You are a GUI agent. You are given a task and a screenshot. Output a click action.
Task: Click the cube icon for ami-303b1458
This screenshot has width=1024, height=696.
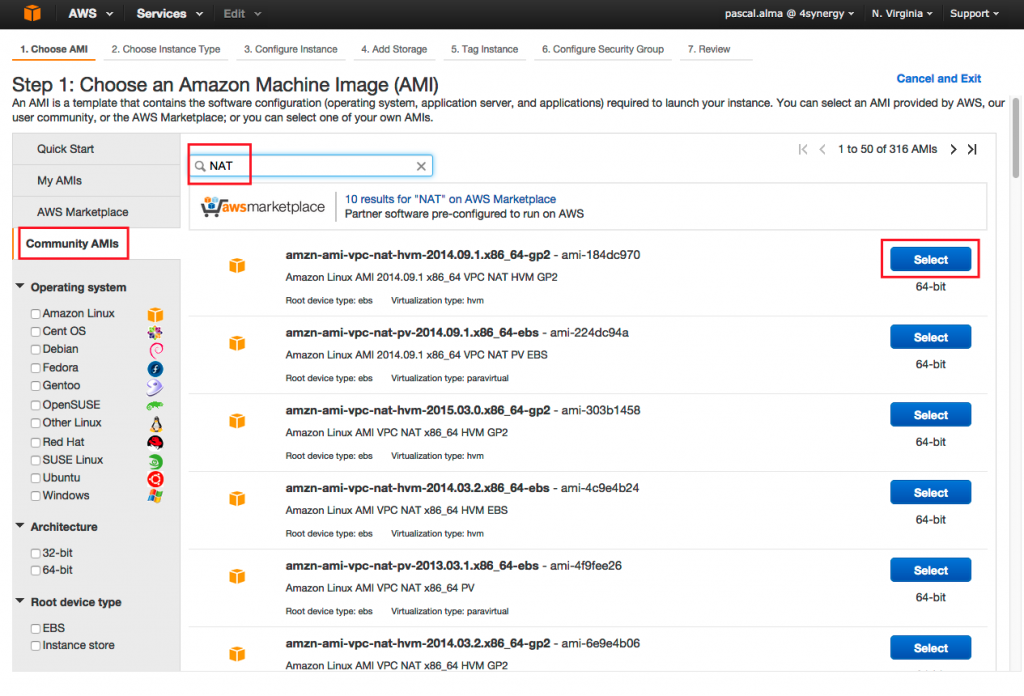click(x=237, y=421)
